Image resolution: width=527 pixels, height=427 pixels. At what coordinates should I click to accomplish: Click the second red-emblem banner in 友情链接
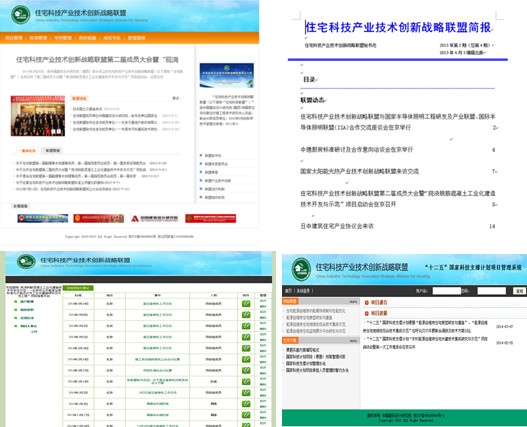[98, 219]
